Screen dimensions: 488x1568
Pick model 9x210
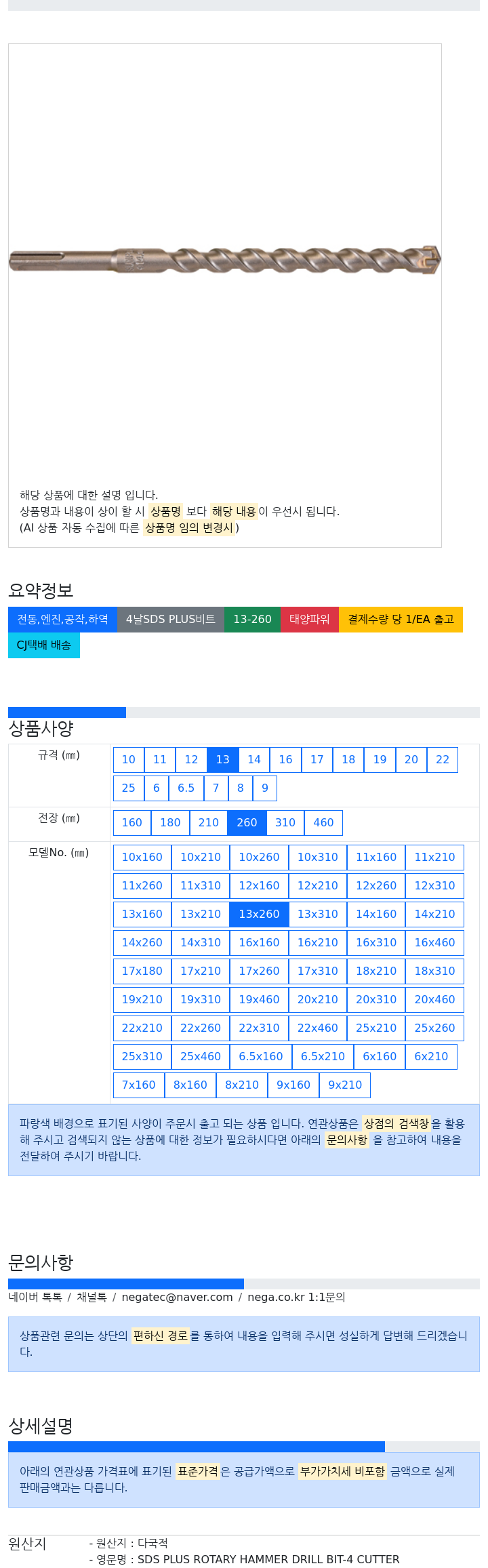tap(345, 1085)
